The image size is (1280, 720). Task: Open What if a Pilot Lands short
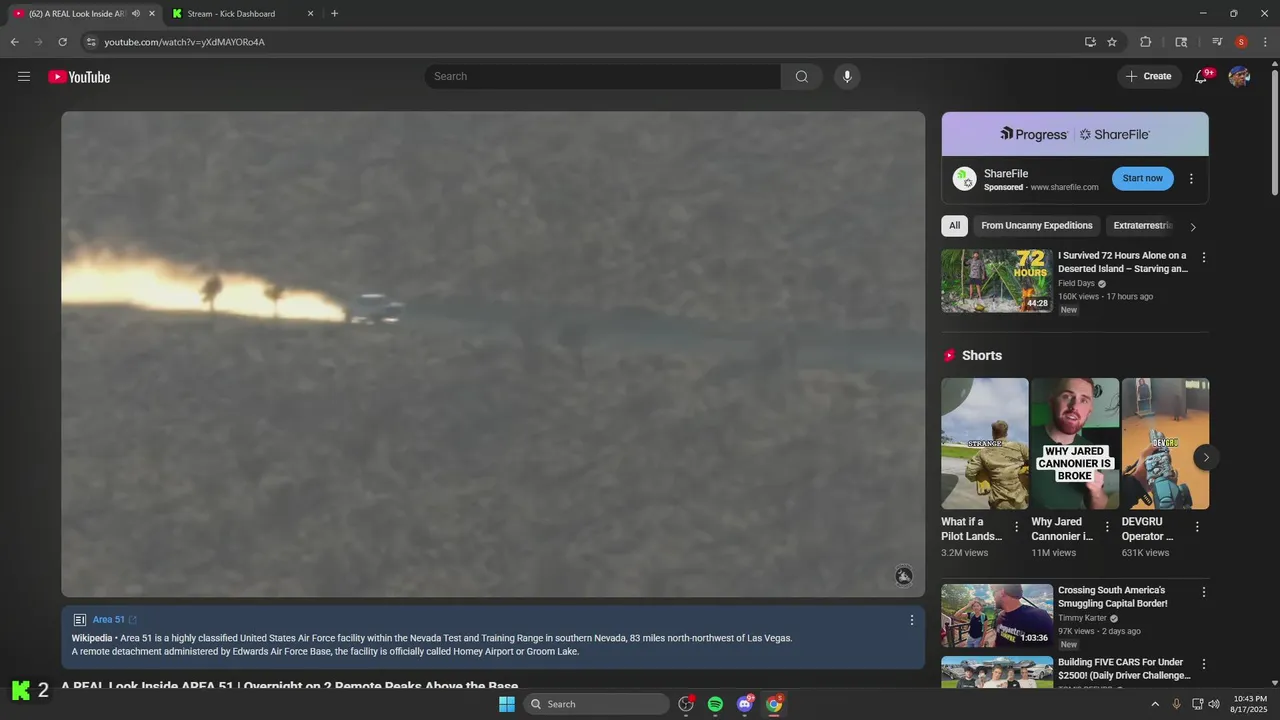[984, 444]
